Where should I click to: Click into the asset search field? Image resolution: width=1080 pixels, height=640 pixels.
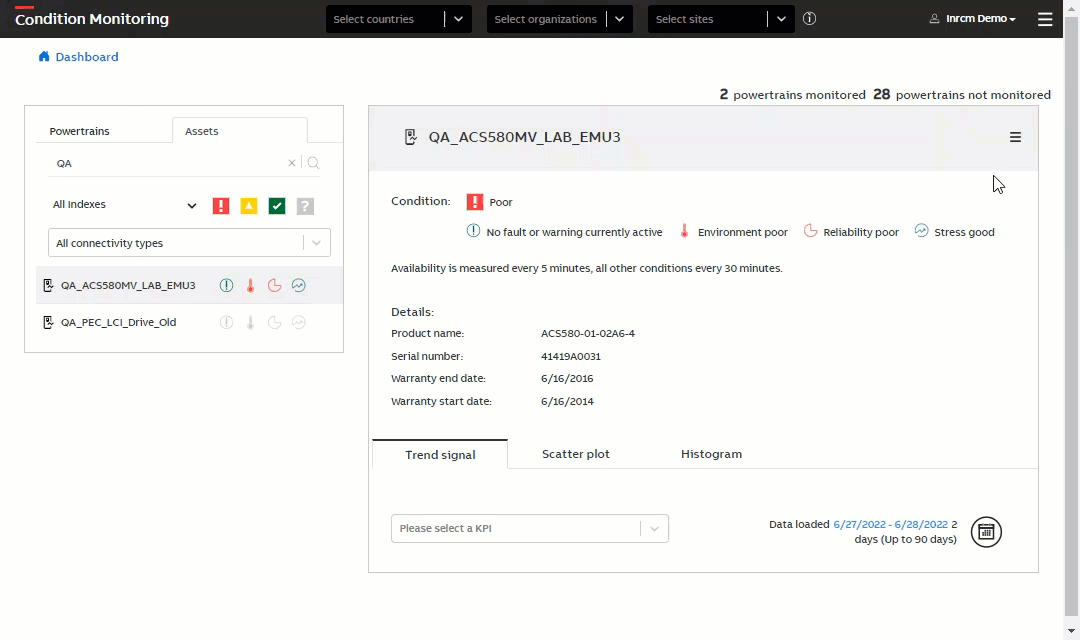point(169,163)
